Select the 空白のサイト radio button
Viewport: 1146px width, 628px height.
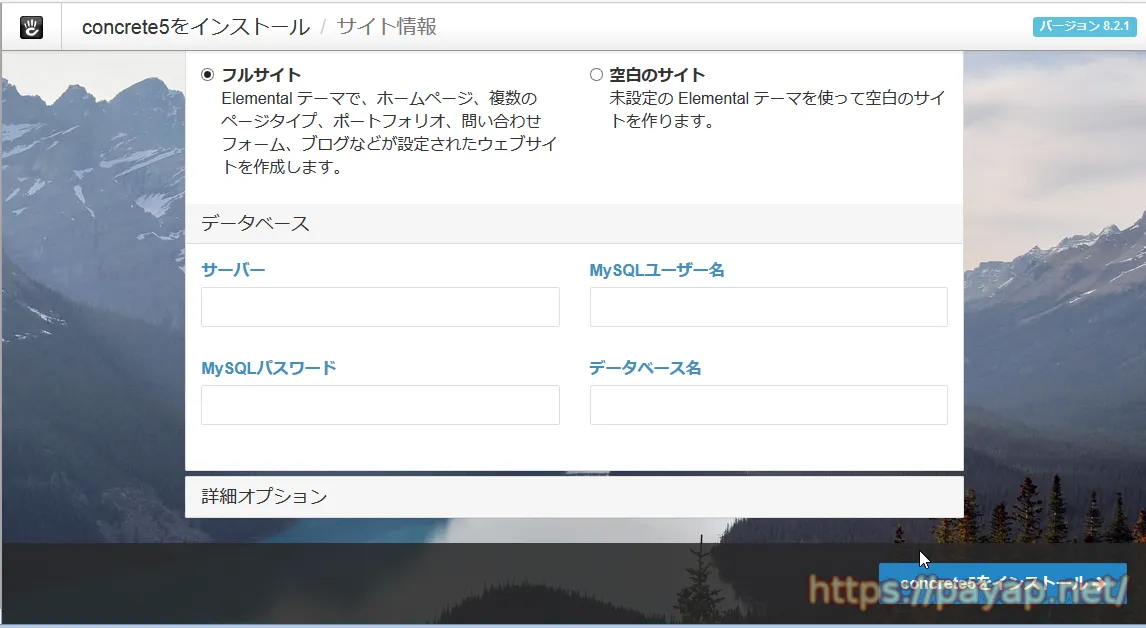pyautogui.click(x=597, y=75)
